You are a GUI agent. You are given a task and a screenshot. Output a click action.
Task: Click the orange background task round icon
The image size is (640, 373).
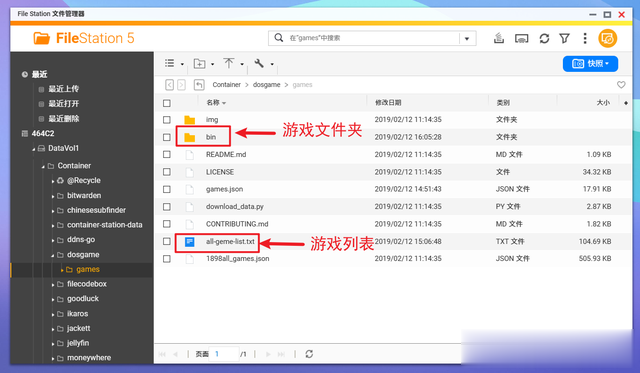pos(607,38)
